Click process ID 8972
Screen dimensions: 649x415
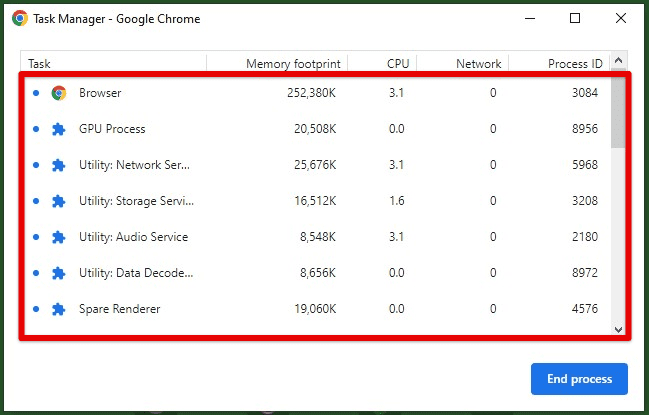(585, 273)
